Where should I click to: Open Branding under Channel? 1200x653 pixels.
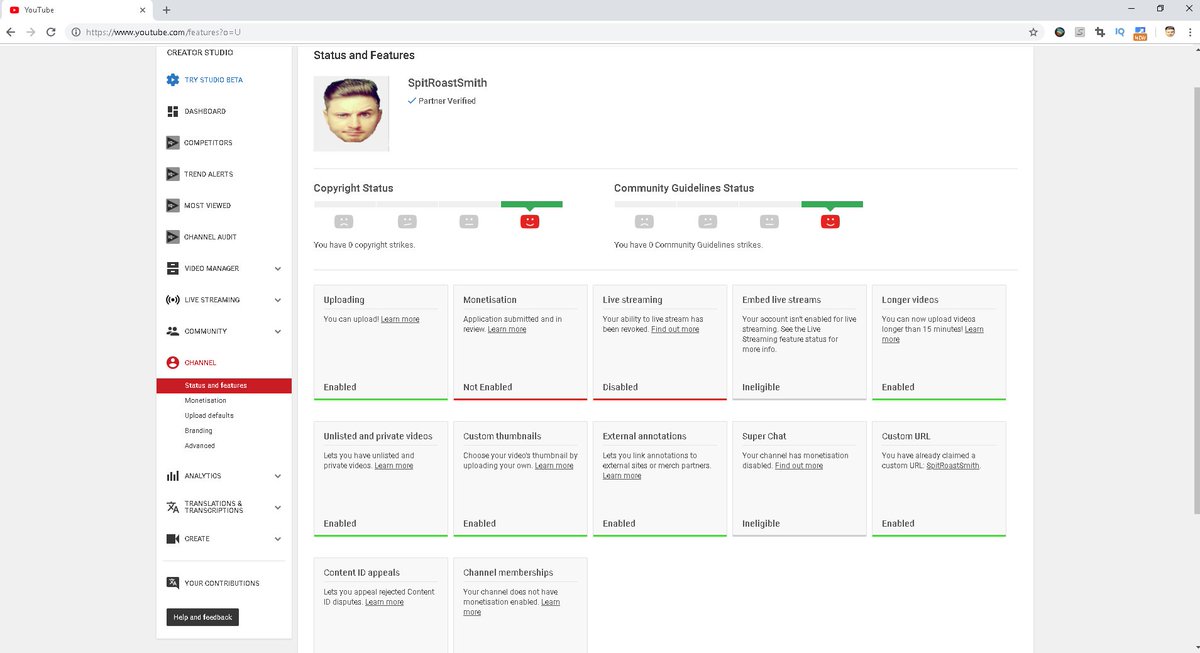point(198,430)
